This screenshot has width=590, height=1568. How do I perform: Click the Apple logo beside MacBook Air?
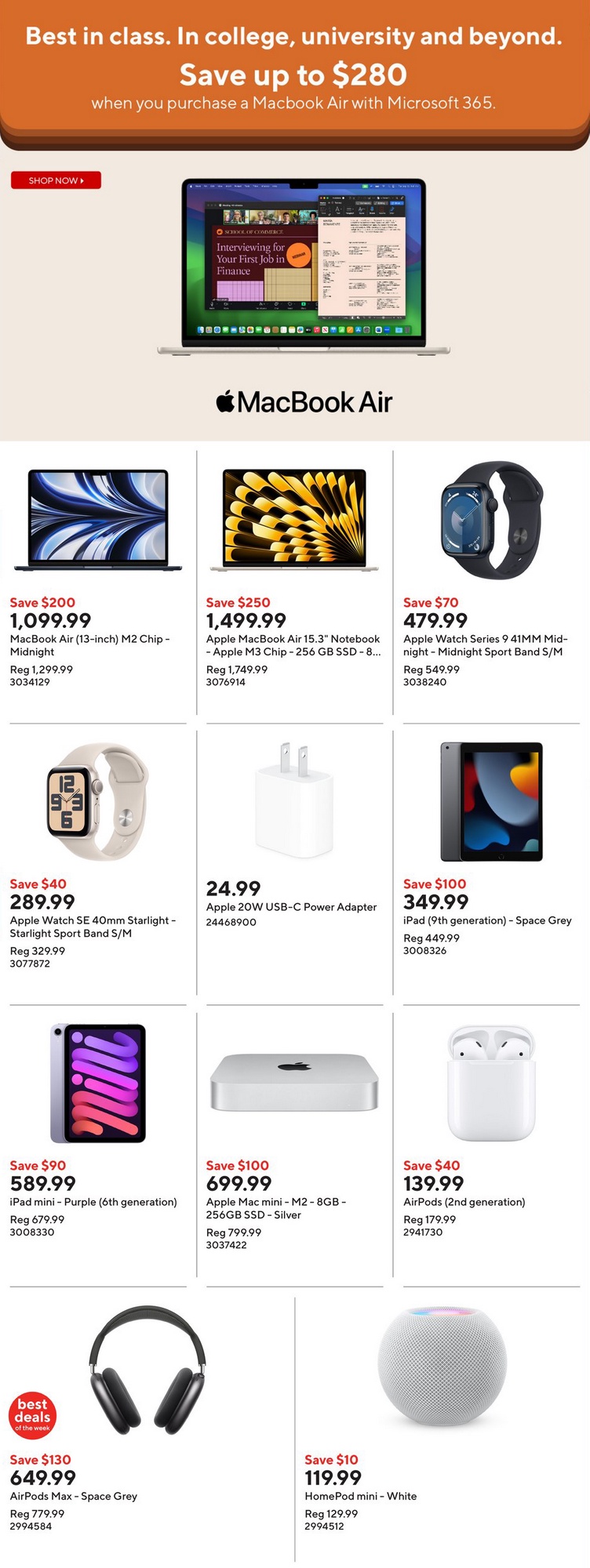coord(225,401)
